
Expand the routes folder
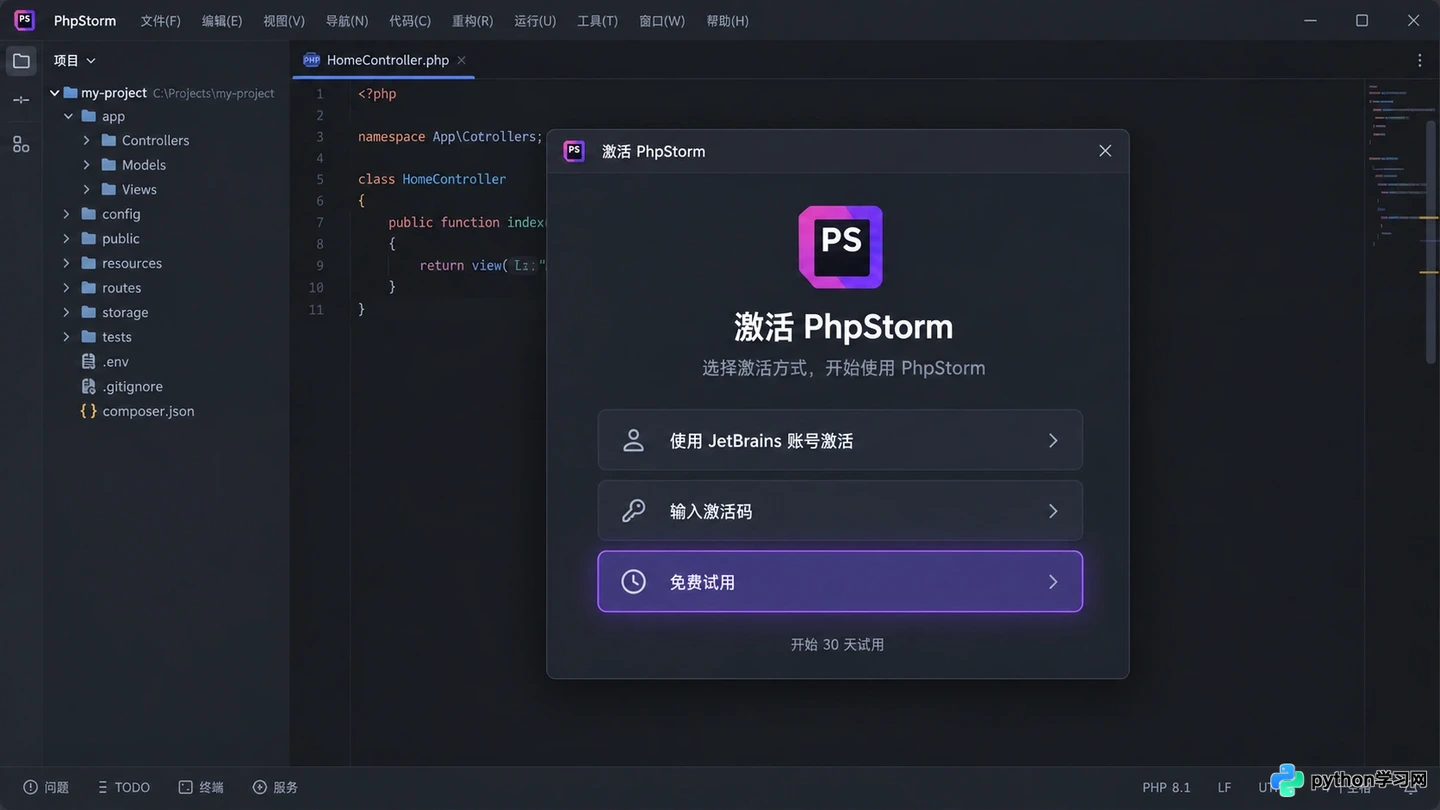[67, 288]
